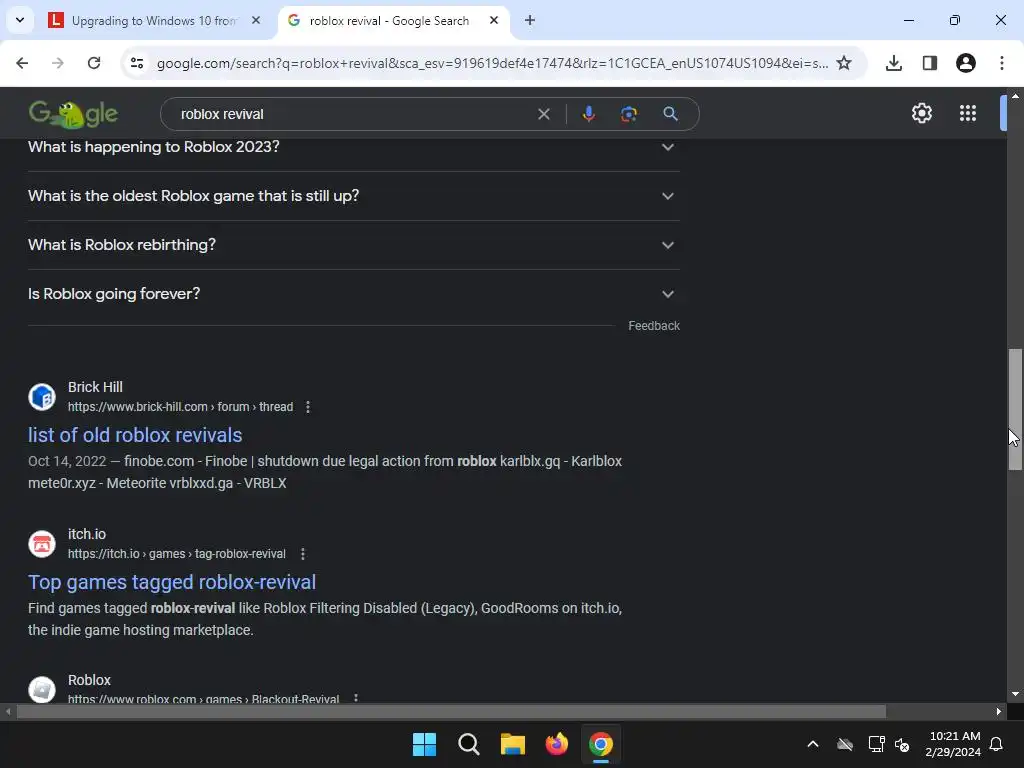Open the Chrome profile menu
Image resolution: width=1024 pixels, height=768 pixels.
pyautogui.click(x=966, y=63)
